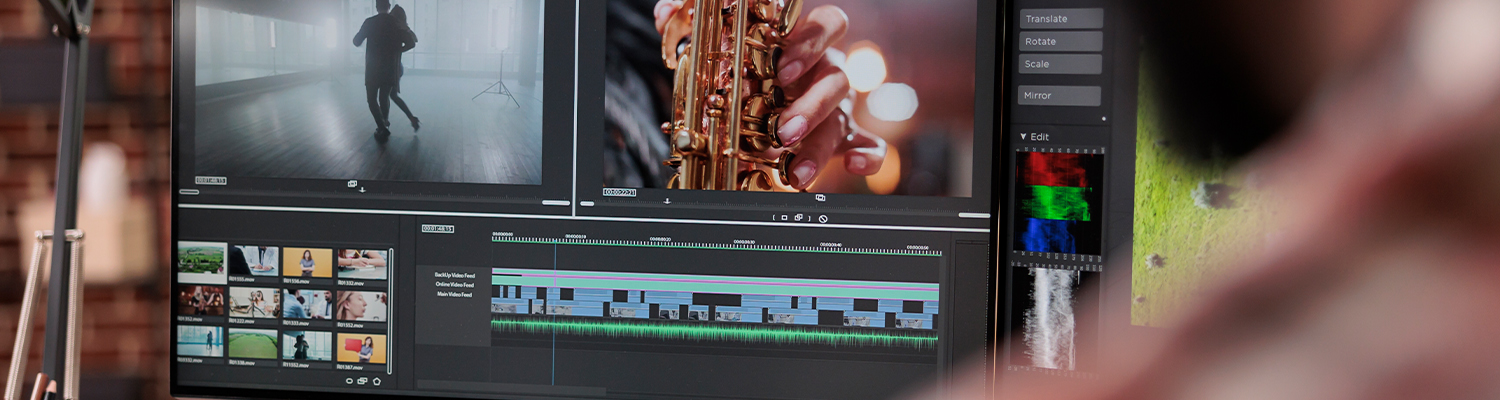Click the saxophone program preview image
The image size is (1500, 400).
pos(790,98)
